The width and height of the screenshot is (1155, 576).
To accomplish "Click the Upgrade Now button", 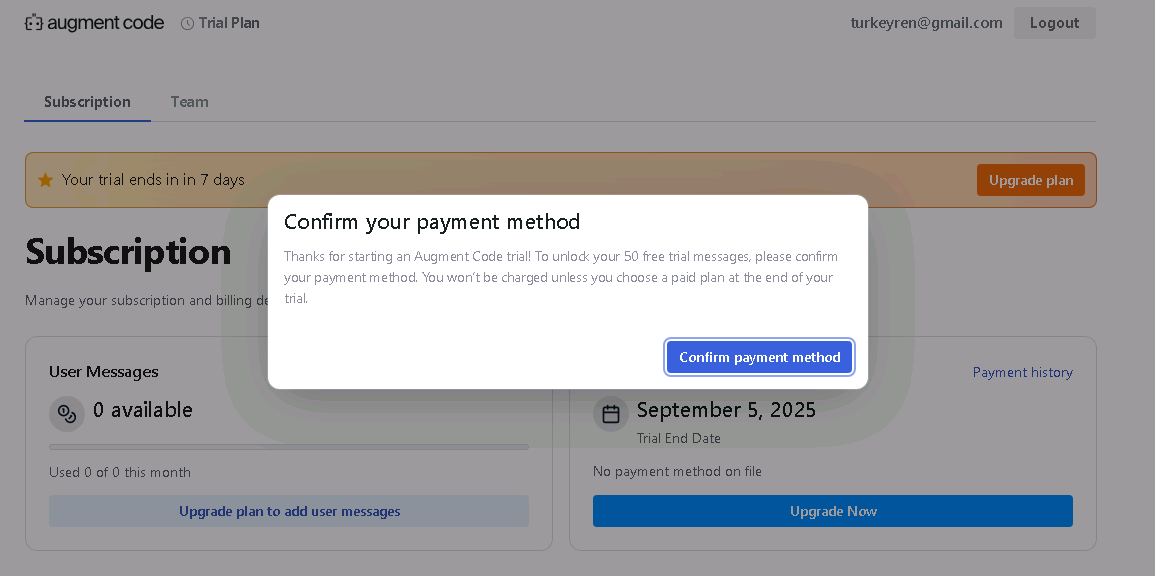I will tap(833, 511).
